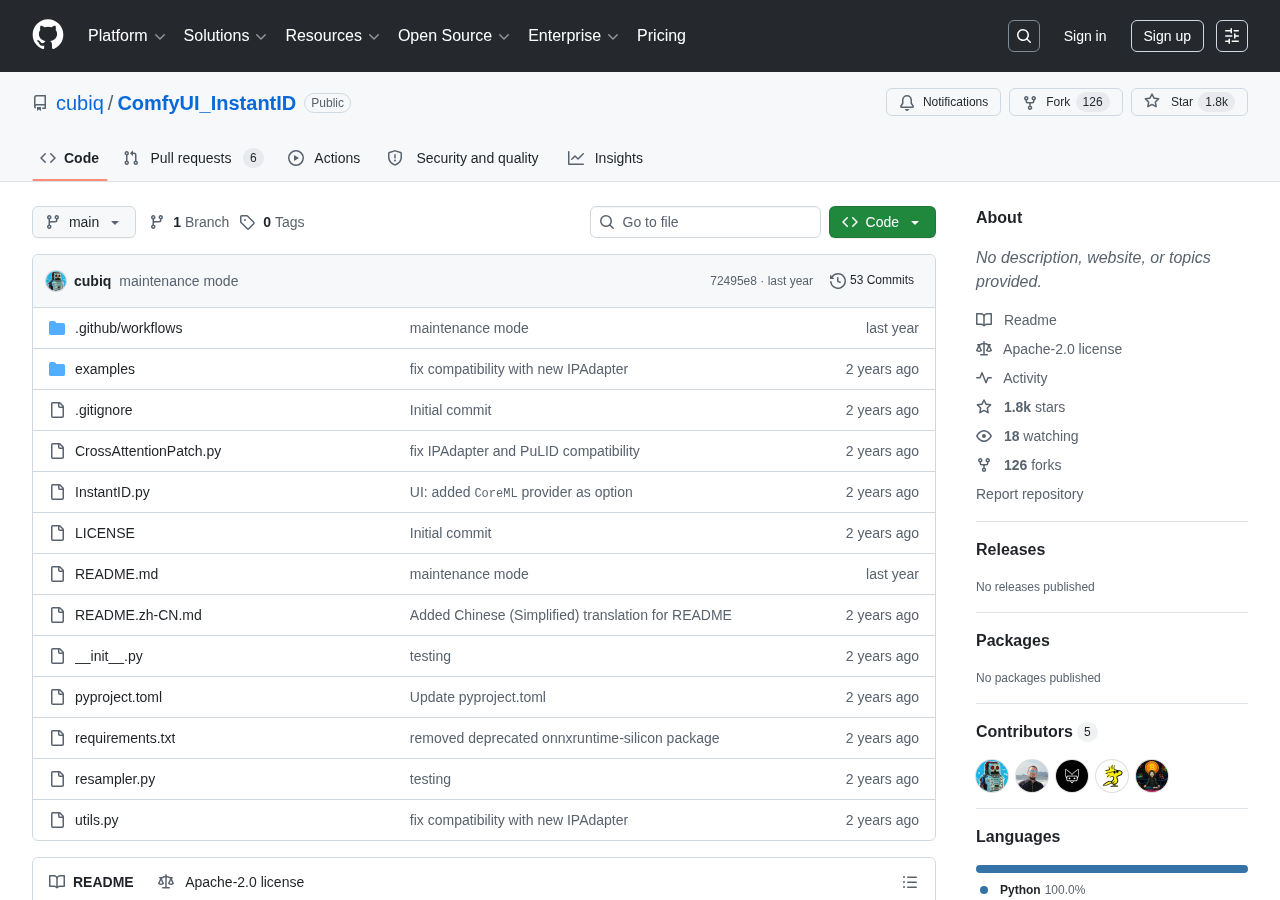1280x900 pixels.
Task: Expand the Solutions menu
Action: [225, 36]
